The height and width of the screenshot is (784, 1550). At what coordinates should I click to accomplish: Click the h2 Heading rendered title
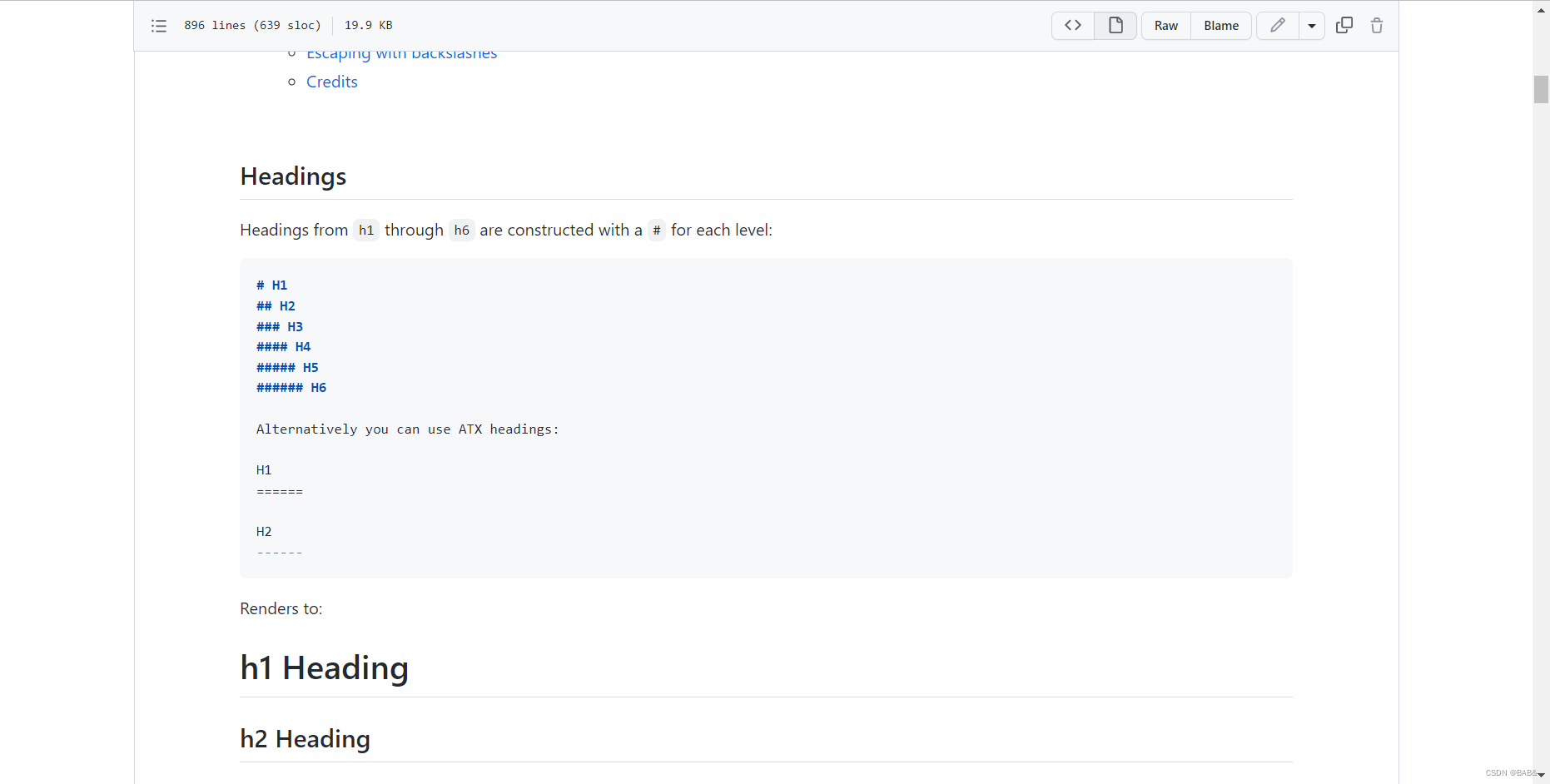305,739
